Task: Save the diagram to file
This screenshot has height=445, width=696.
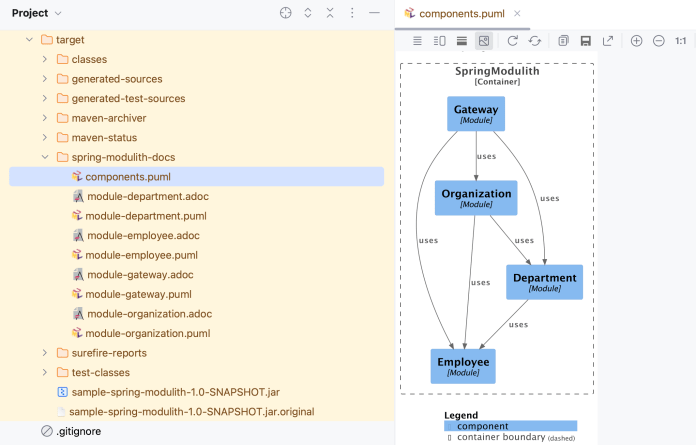Action: [x=586, y=41]
